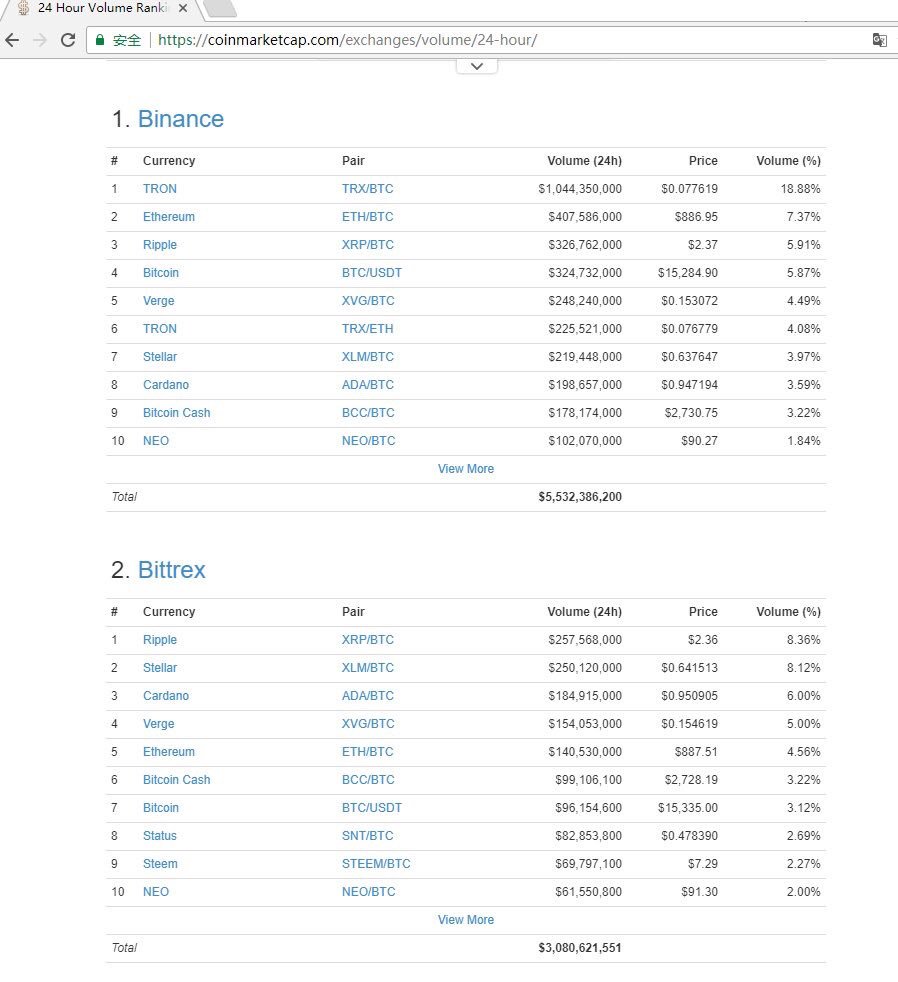
Task: Open Bitcoin link in Bittrex table
Action: tap(161, 808)
